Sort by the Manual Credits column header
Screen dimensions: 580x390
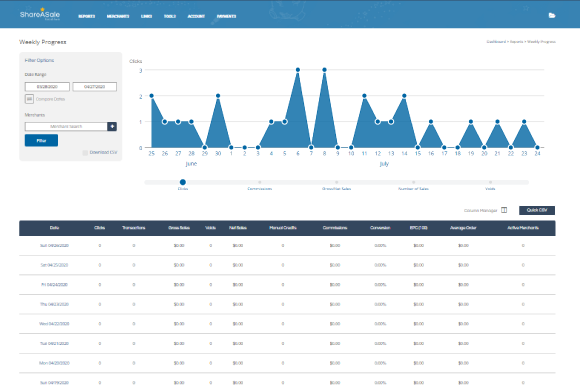pyautogui.click(x=283, y=228)
